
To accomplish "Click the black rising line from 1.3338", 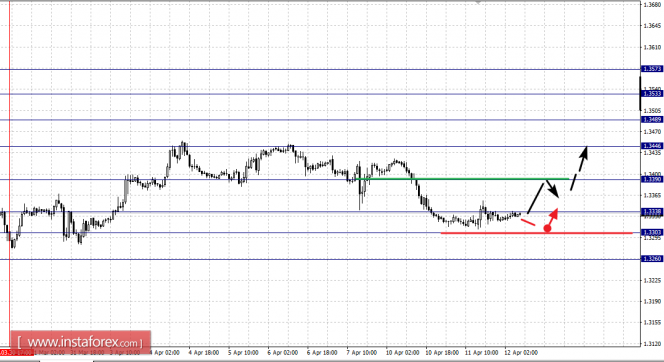I will [536, 198].
